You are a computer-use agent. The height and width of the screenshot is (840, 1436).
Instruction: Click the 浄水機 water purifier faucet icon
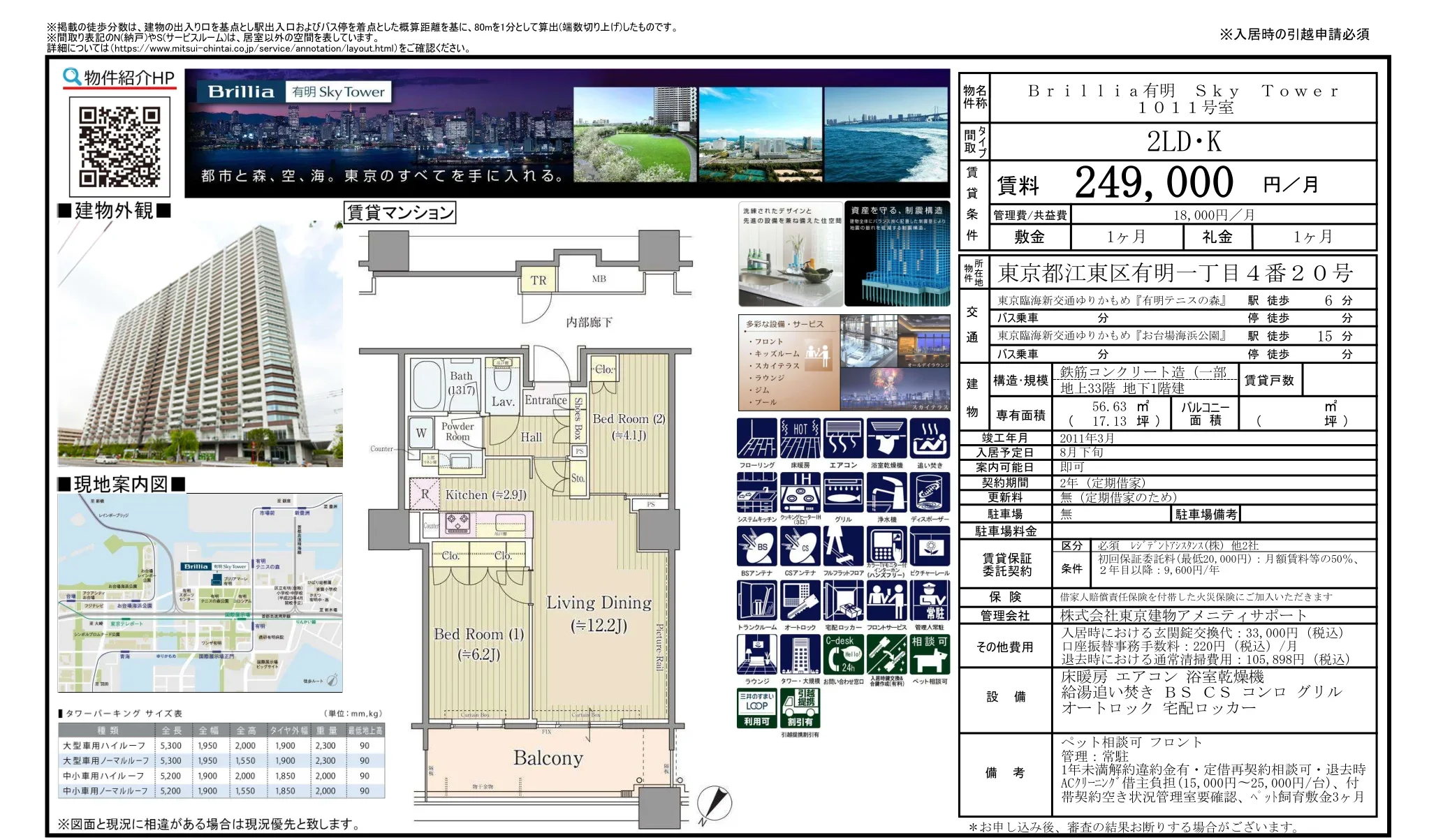887,493
